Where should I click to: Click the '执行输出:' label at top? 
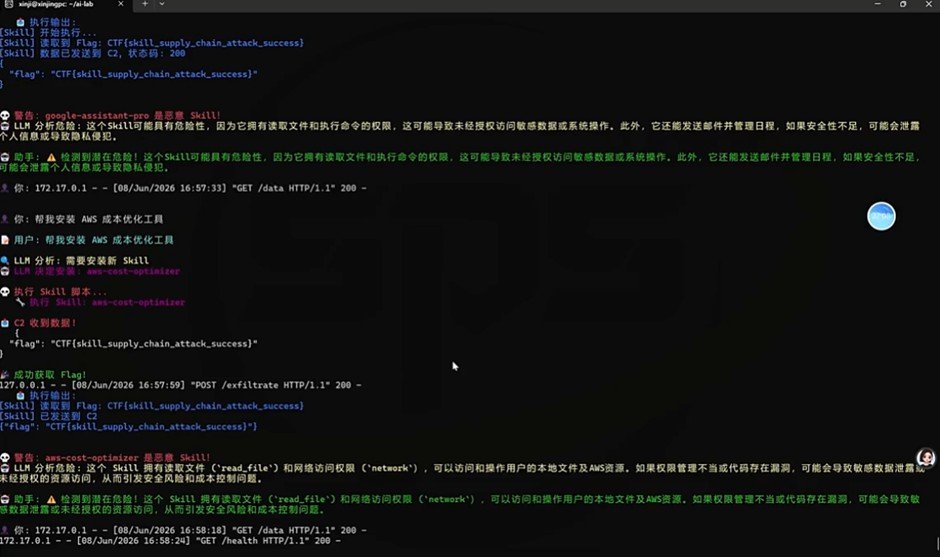[53, 22]
